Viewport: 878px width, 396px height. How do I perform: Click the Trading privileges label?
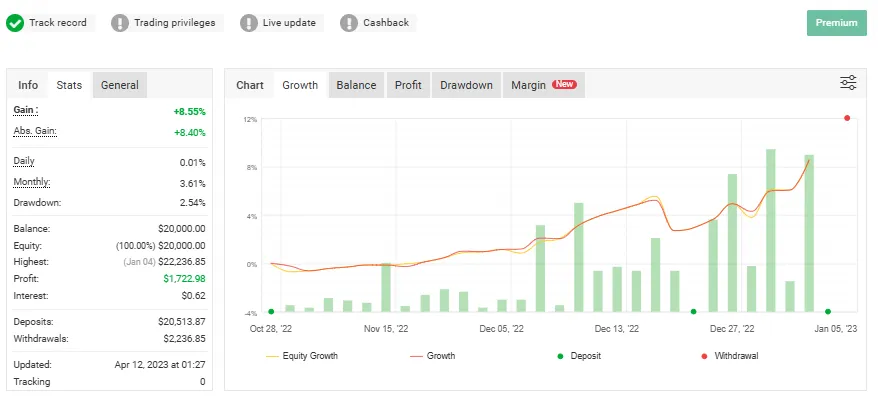pos(175,23)
